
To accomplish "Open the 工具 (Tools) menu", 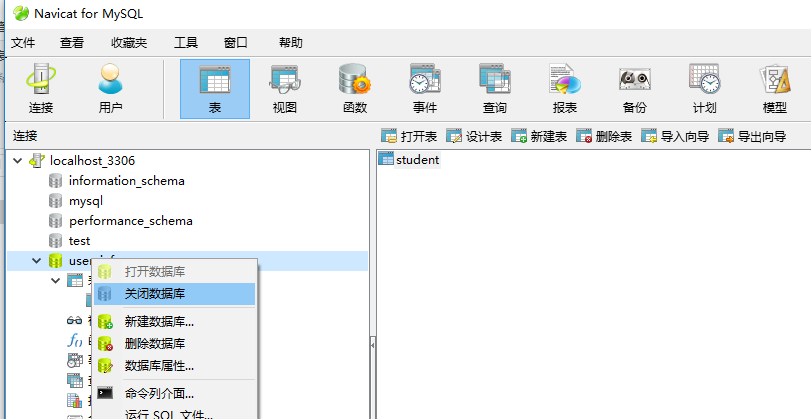I will tap(186, 42).
